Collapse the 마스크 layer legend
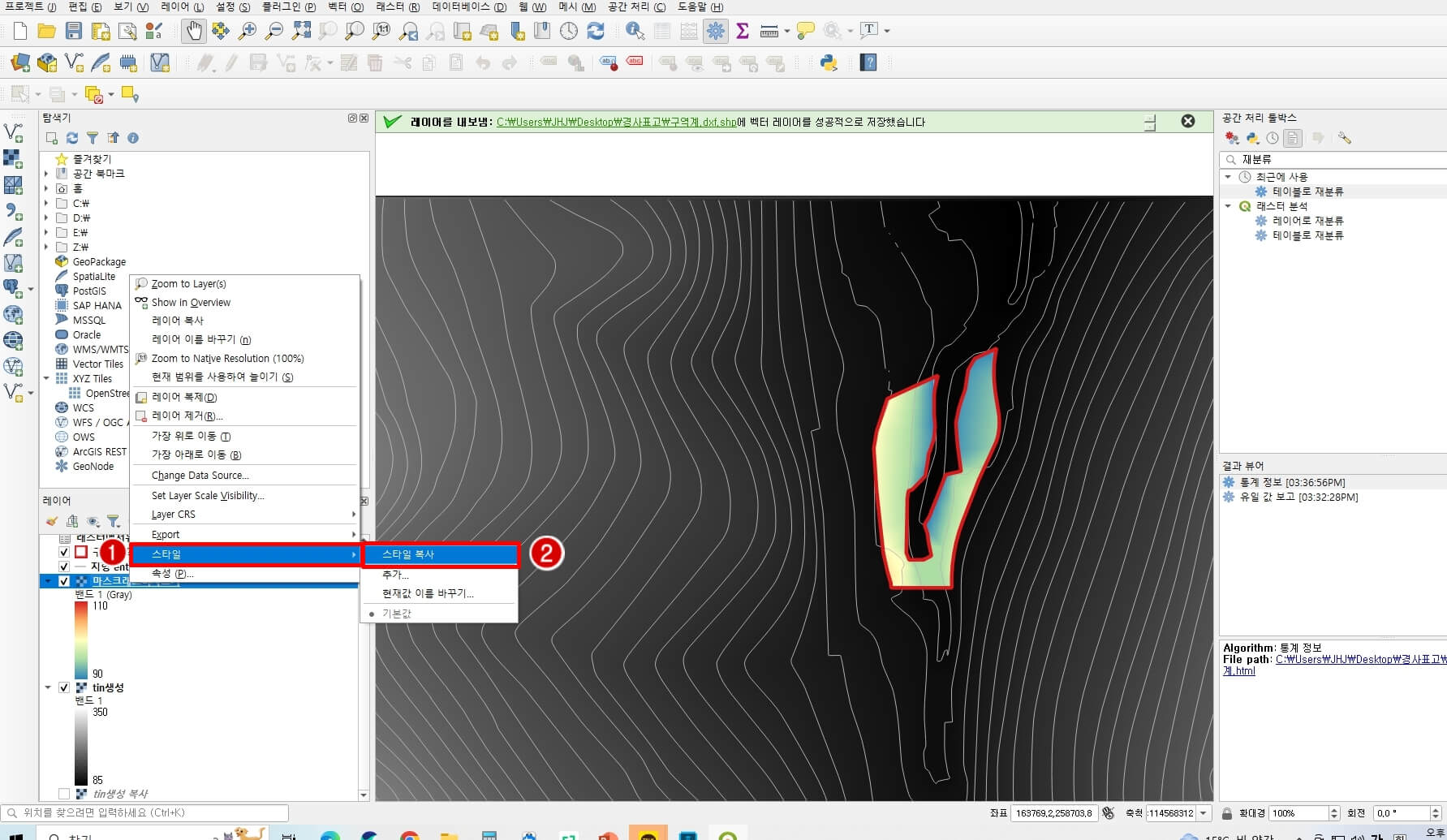The width and height of the screenshot is (1447, 840). [x=49, y=581]
